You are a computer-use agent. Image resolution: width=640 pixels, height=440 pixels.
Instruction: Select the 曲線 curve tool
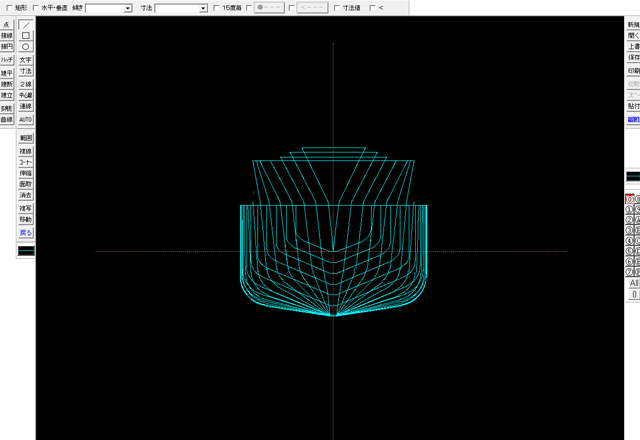(x=7, y=119)
